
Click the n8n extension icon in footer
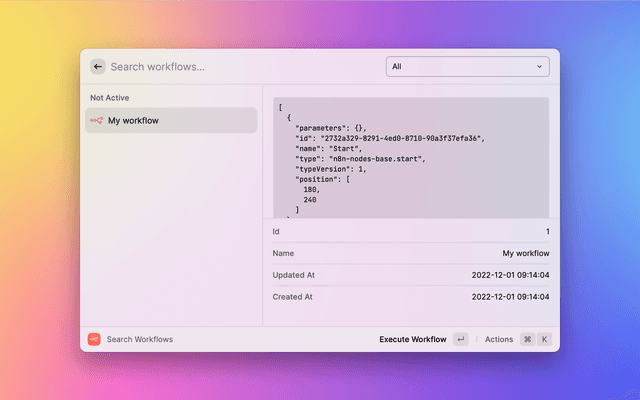[94, 339]
